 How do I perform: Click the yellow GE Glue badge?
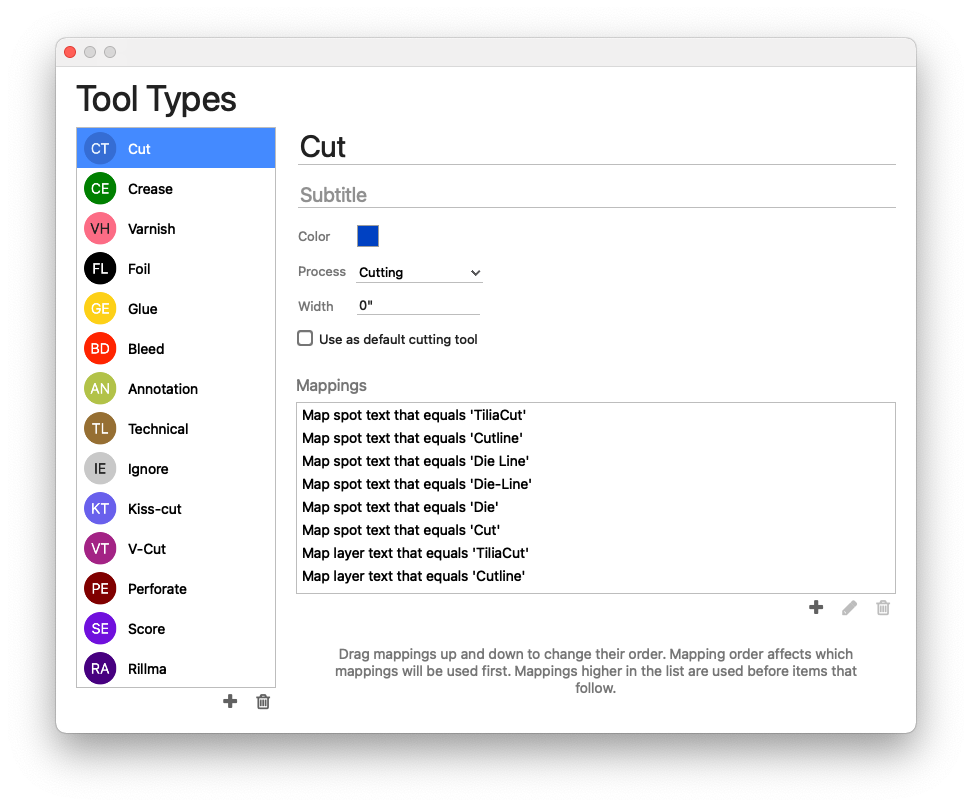100,309
